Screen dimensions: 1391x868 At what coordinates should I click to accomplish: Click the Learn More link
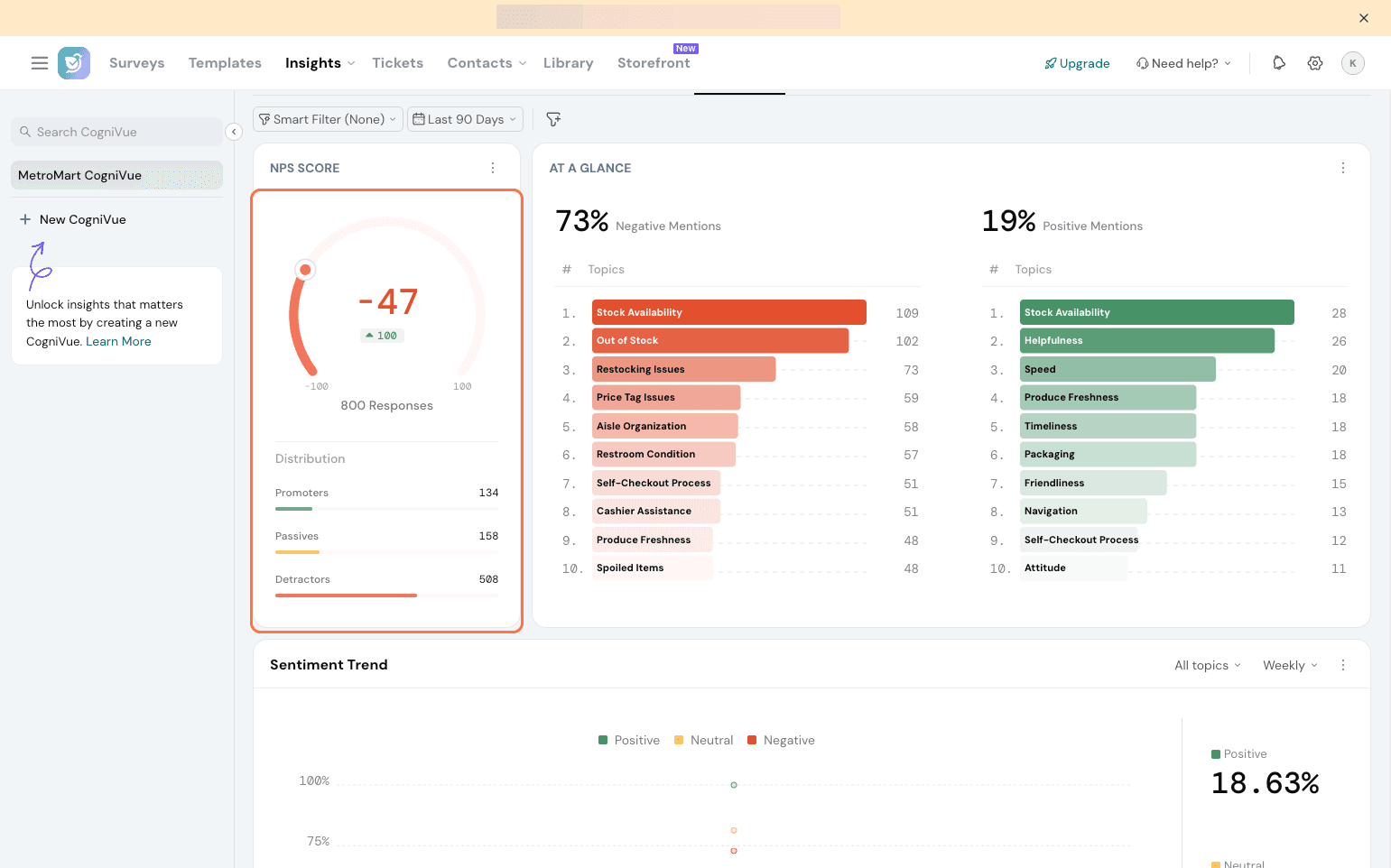118,341
